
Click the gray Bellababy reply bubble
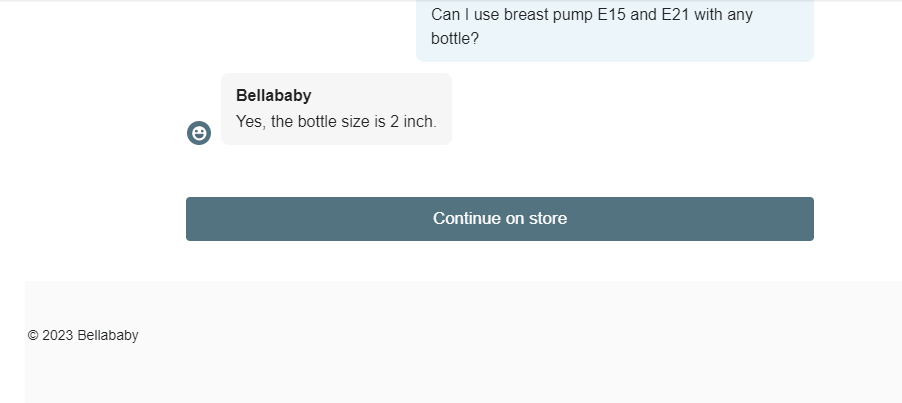click(x=336, y=109)
